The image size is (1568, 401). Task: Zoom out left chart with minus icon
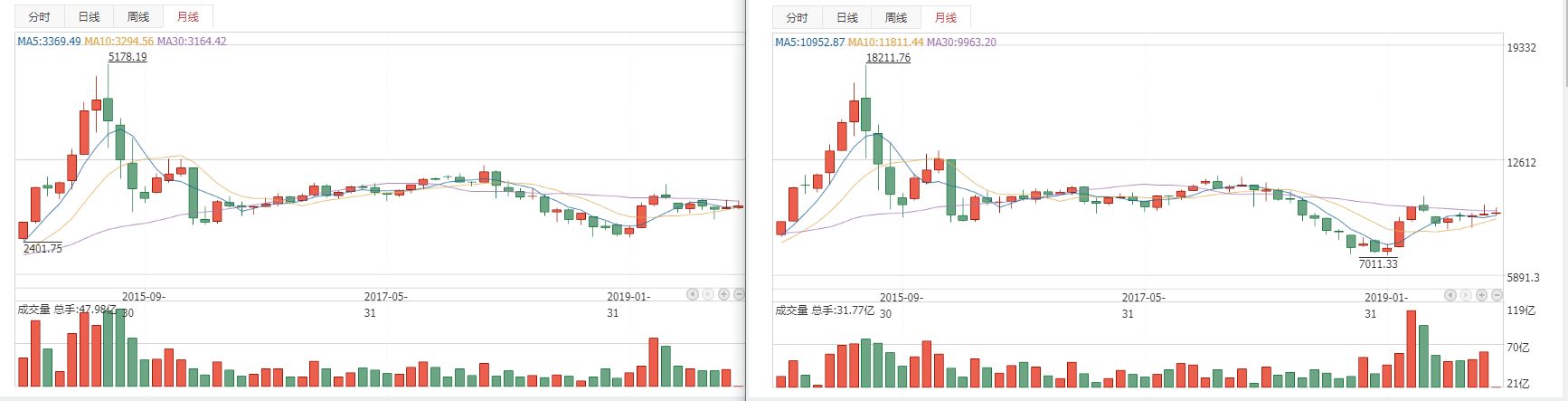739,294
